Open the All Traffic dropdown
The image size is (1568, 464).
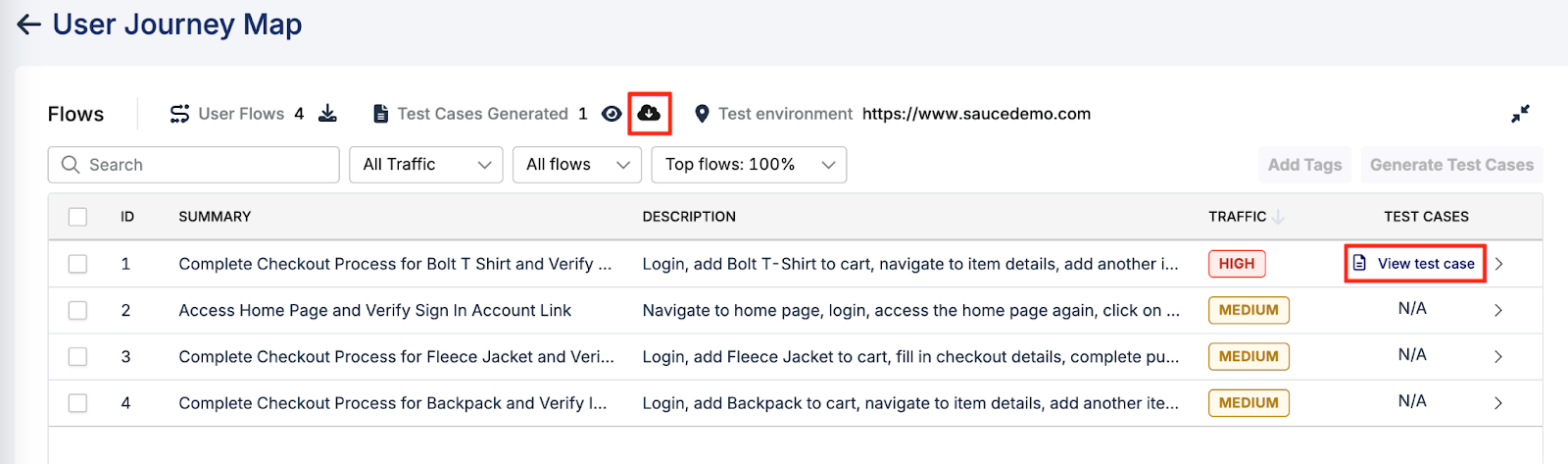pyautogui.click(x=425, y=165)
